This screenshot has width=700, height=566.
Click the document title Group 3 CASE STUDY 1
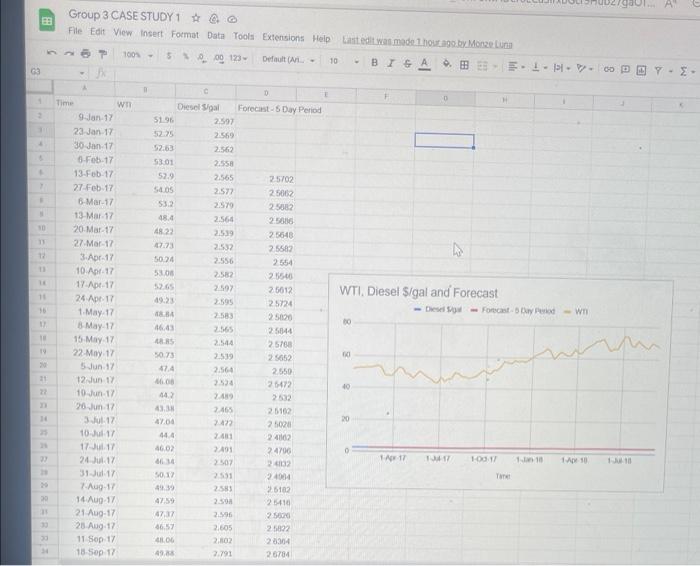124,16
